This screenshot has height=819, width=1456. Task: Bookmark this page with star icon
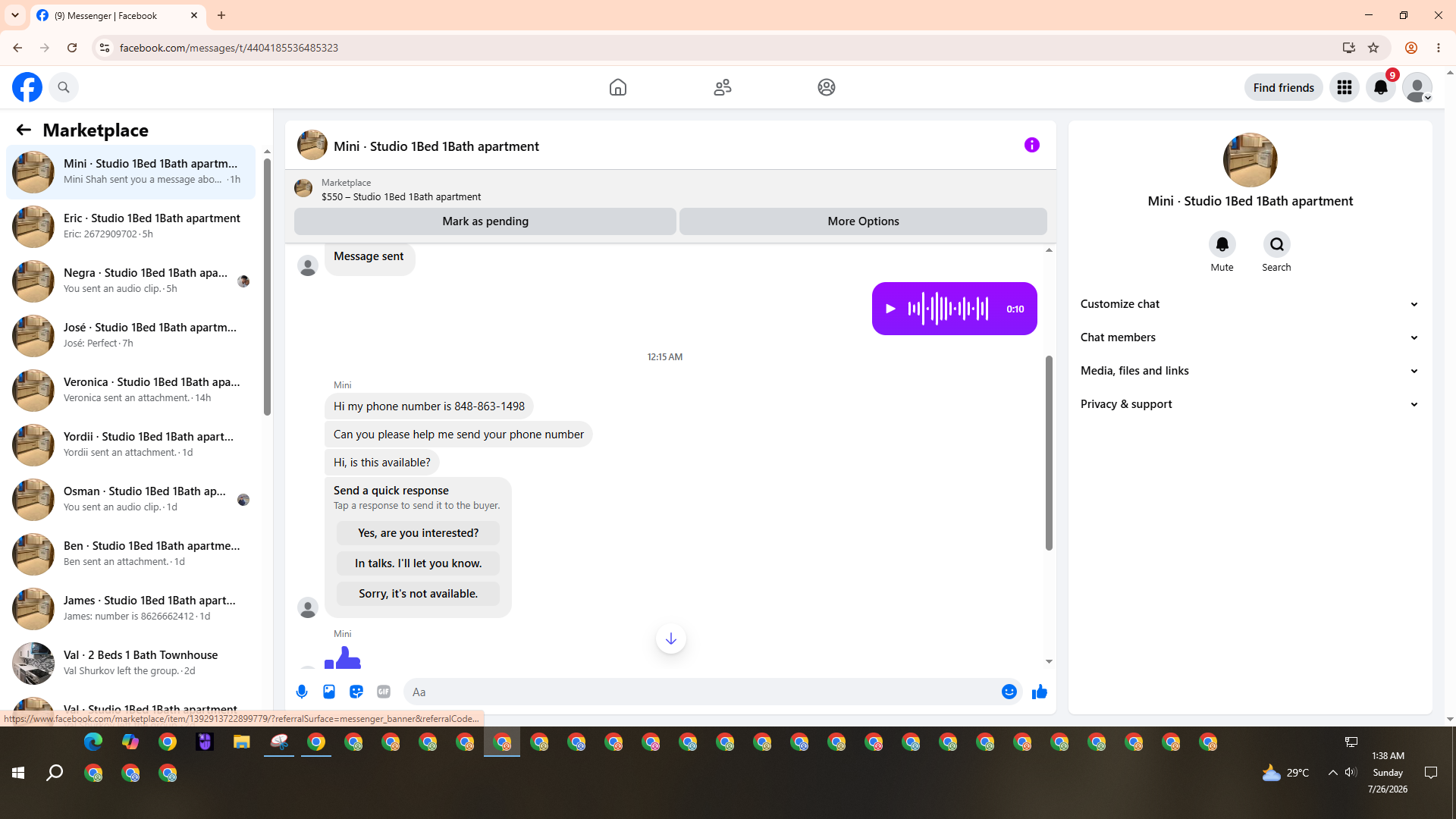click(1373, 48)
